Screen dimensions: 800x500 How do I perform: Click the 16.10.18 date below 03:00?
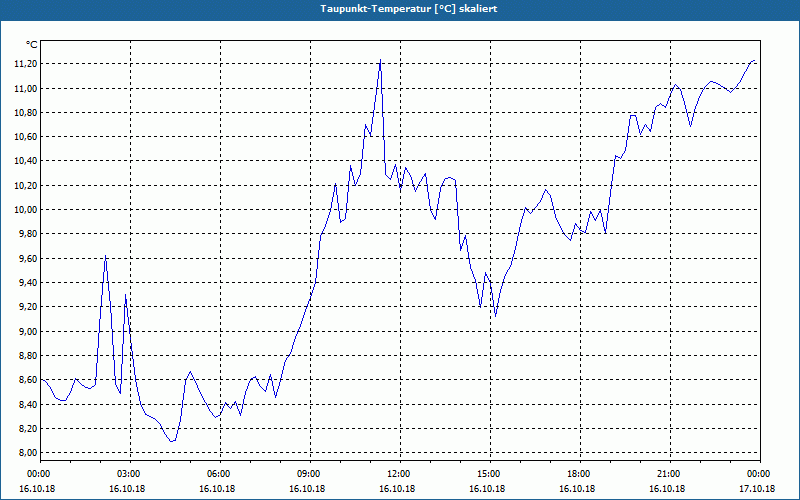pos(127,489)
